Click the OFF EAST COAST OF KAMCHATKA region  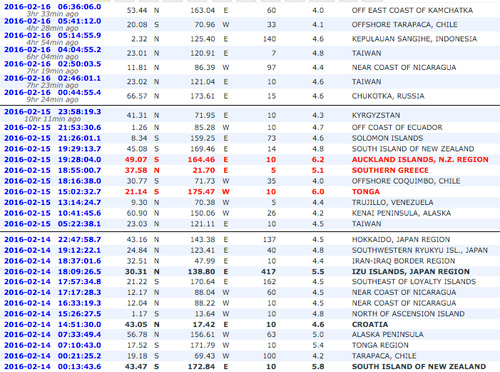[x=412, y=10]
